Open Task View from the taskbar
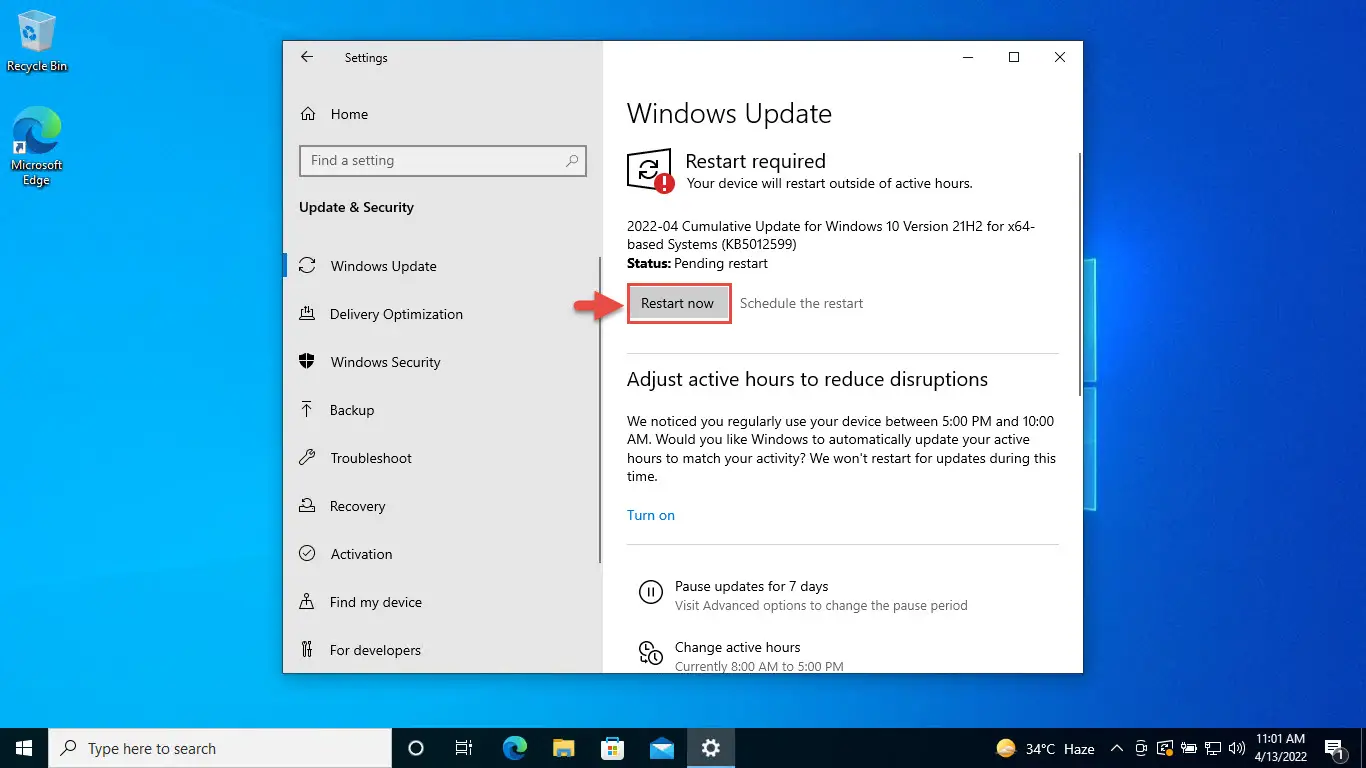 point(464,748)
